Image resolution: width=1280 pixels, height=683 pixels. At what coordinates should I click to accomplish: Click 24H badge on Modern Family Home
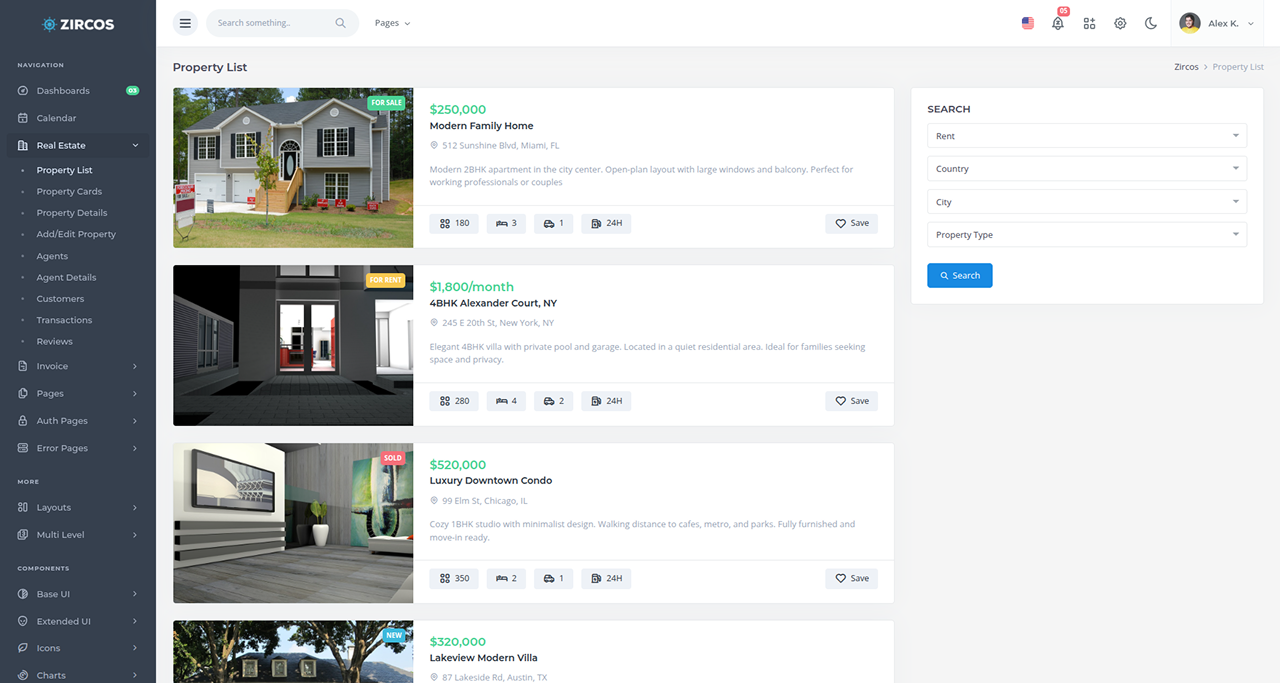pyautogui.click(x=606, y=223)
